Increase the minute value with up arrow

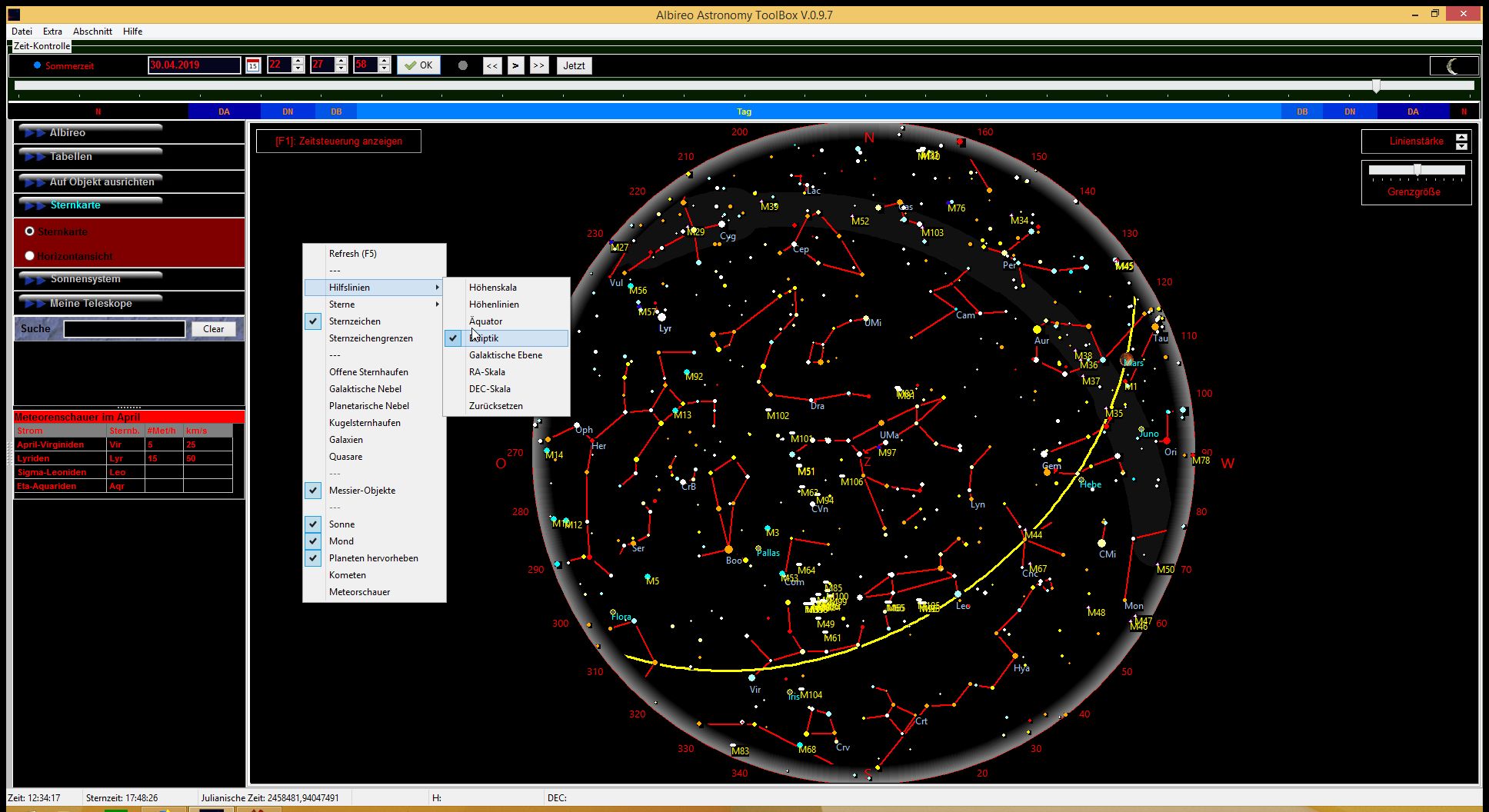point(341,61)
